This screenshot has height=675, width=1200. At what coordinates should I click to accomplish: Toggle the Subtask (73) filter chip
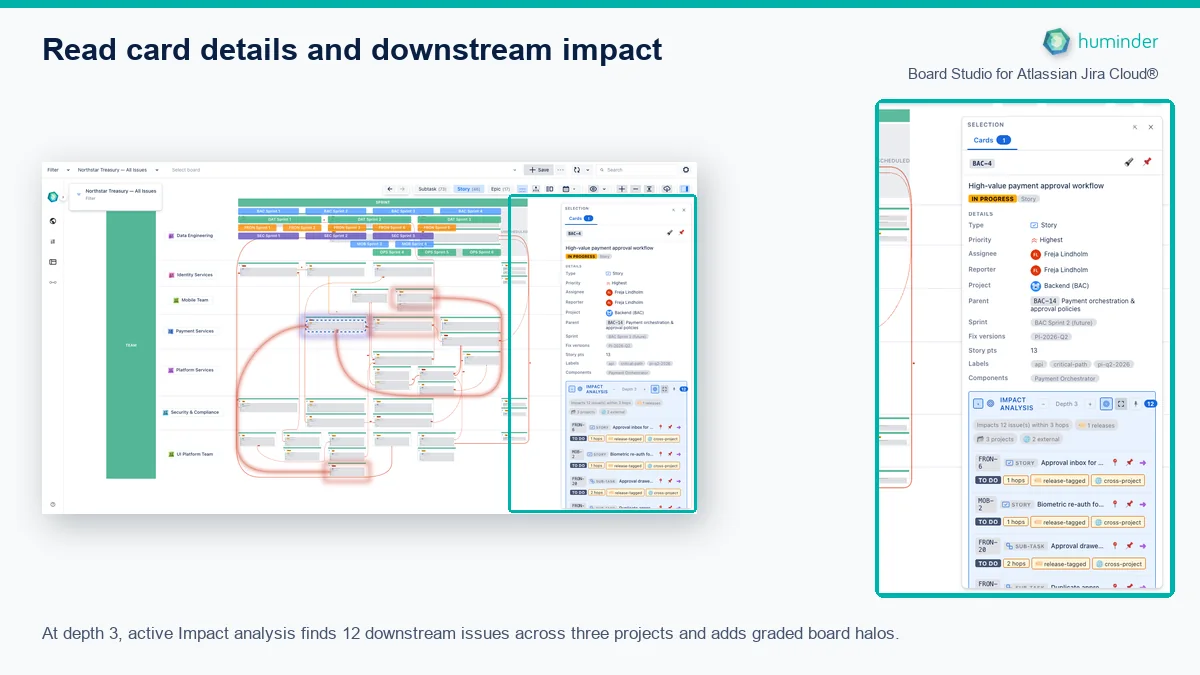(432, 189)
